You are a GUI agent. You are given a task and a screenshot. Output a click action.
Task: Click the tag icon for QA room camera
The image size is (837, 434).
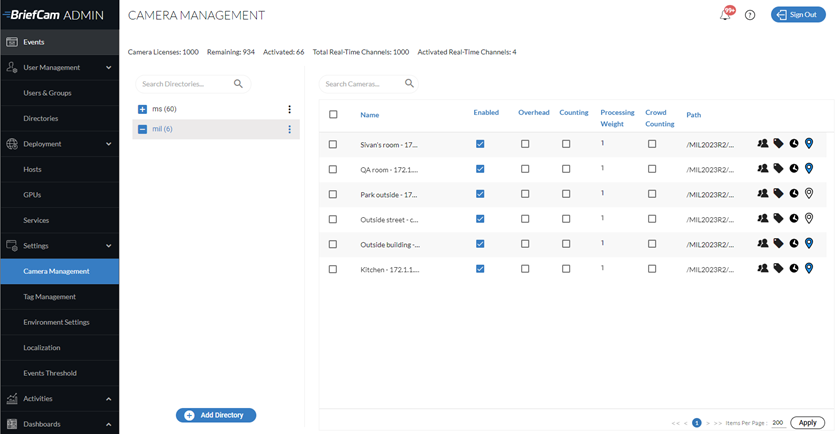pos(778,169)
